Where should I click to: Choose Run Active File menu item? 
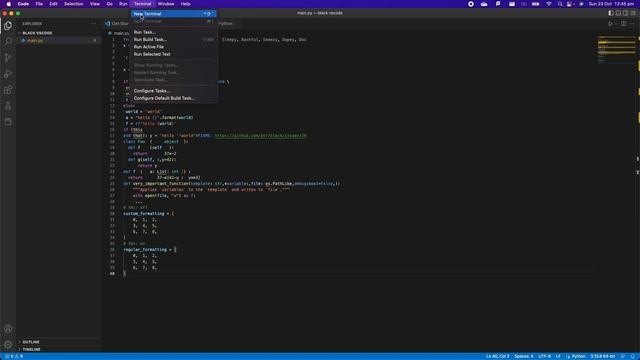point(173,47)
